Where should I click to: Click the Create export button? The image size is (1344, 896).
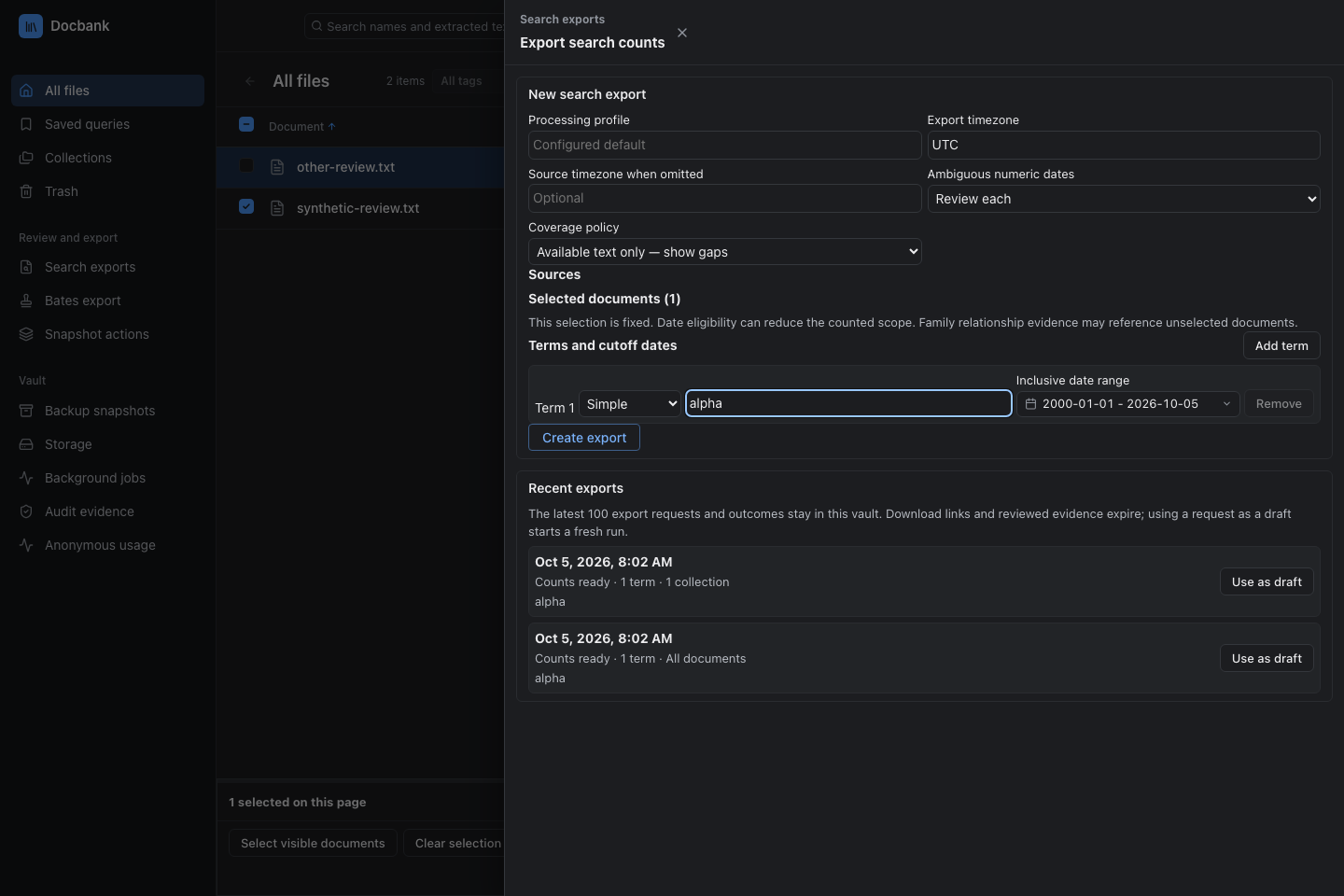(584, 438)
